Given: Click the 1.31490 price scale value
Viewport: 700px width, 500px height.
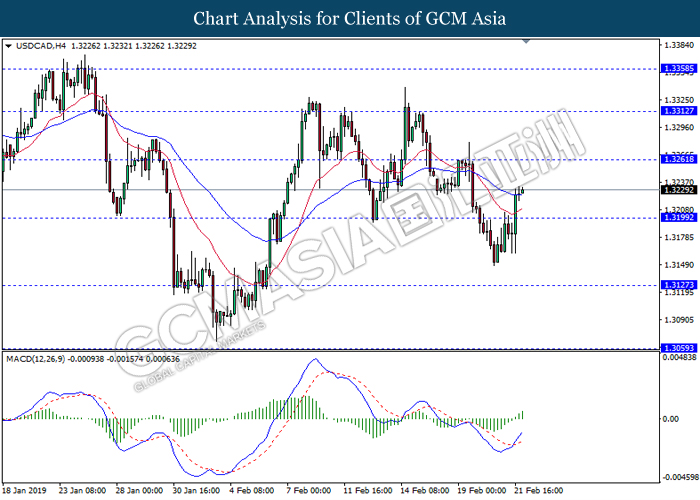Looking at the screenshot, I should click(679, 265).
